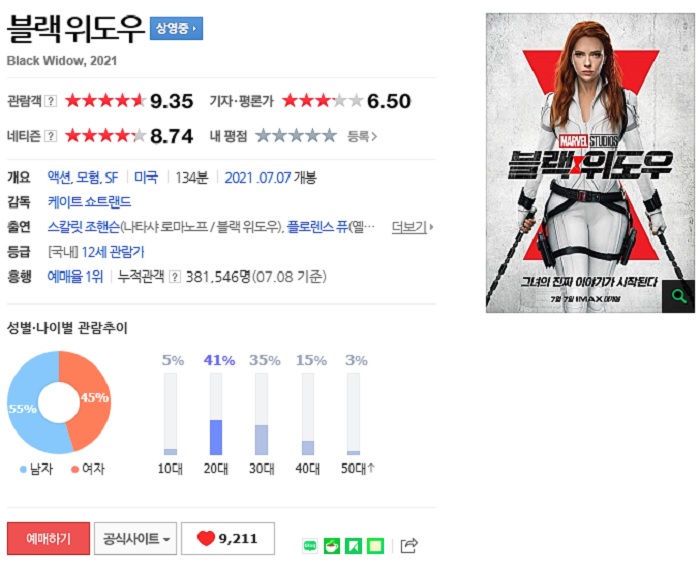Open director 케이트 쇼트랜드 link
The width and height of the screenshot is (700, 576).
point(89,202)
